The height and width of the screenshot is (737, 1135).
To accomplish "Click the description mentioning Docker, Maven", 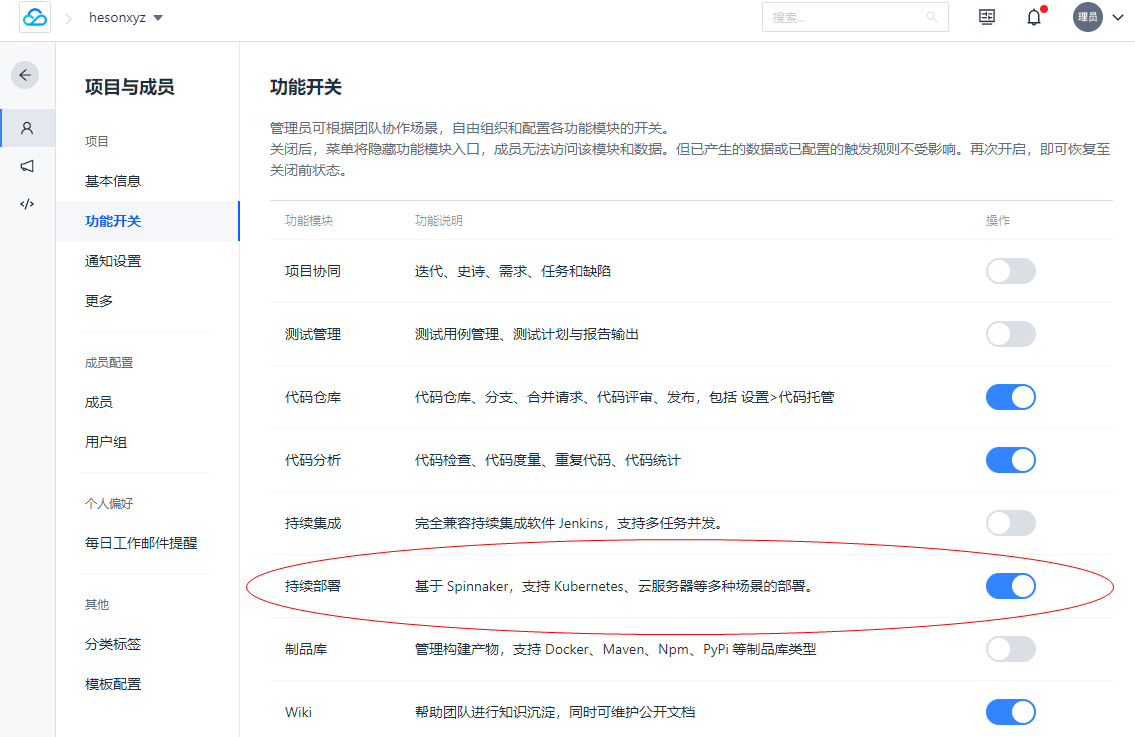I will [x=615, y=649].
